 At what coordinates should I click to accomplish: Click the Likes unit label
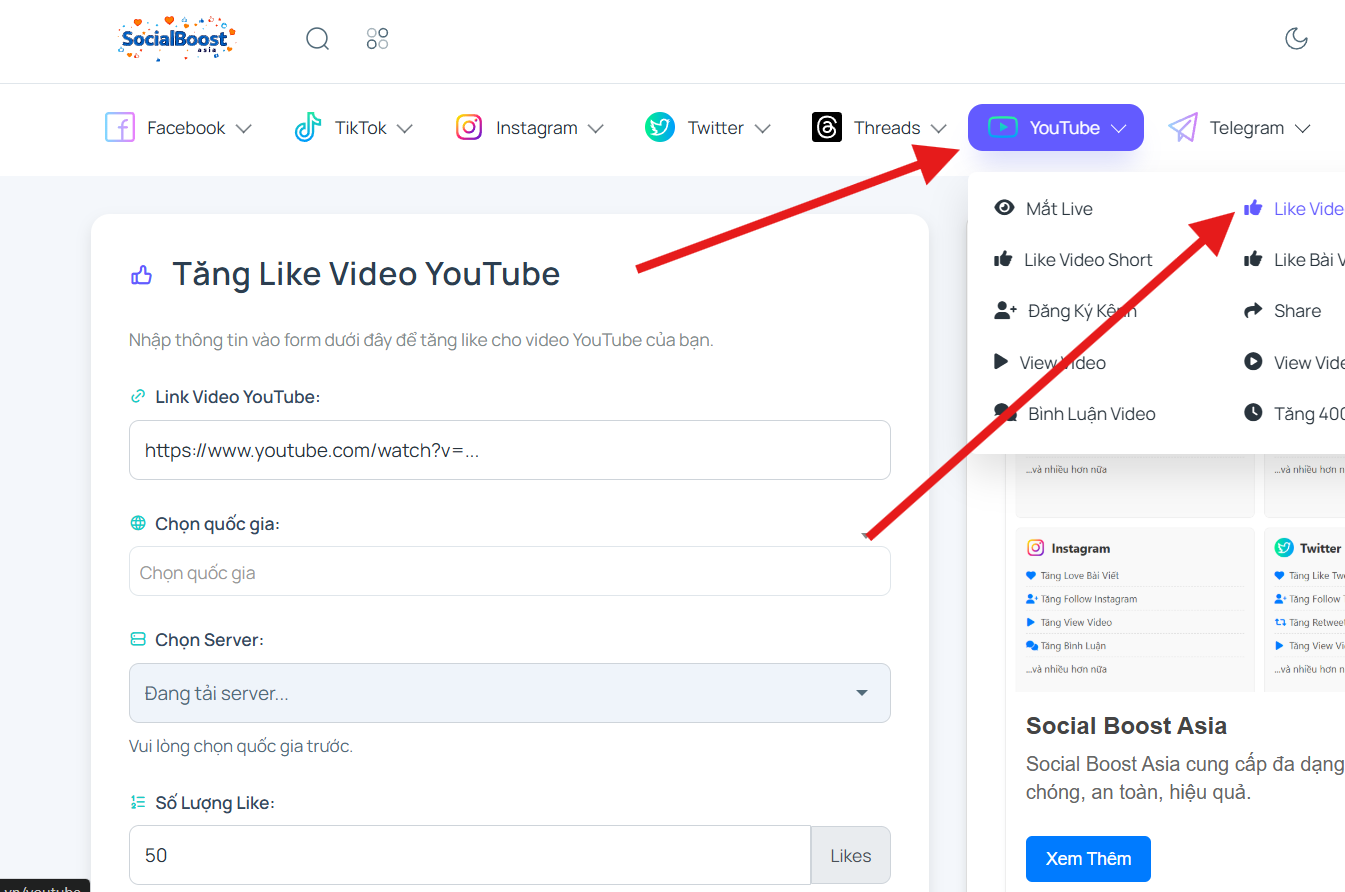[x=851, y=855]
